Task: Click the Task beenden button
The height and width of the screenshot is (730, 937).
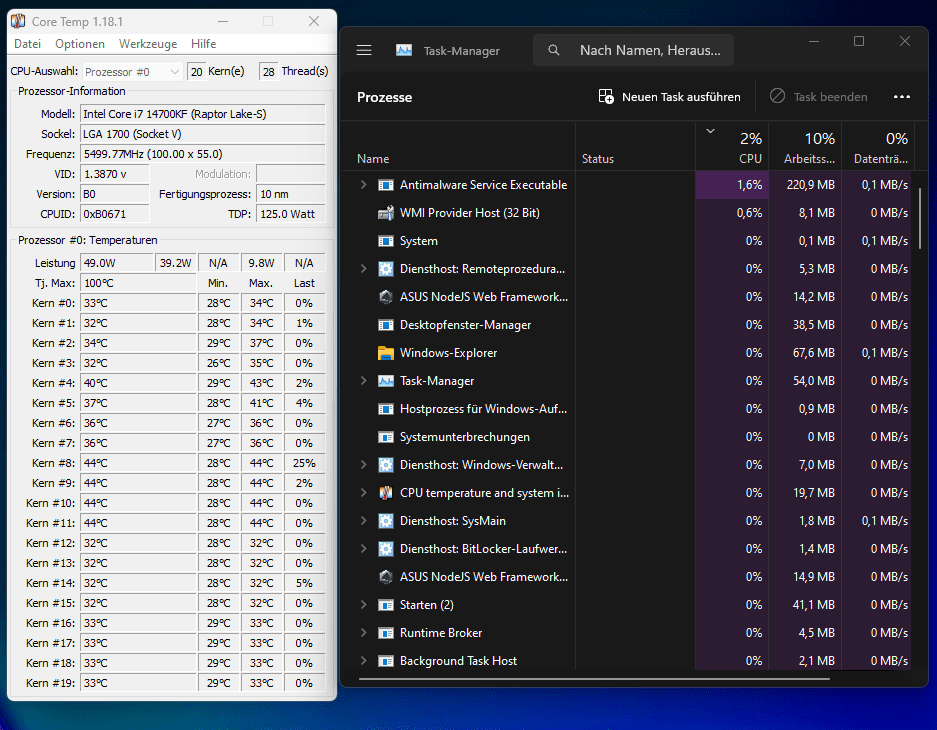Action: [x=819, y=97]
